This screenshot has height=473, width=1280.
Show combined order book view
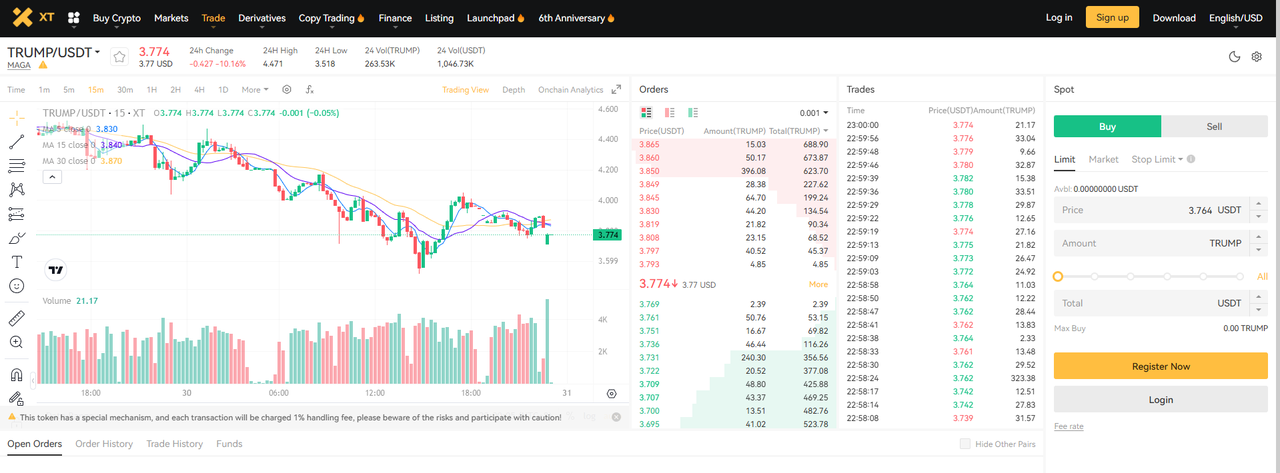(x=646, y=113)
